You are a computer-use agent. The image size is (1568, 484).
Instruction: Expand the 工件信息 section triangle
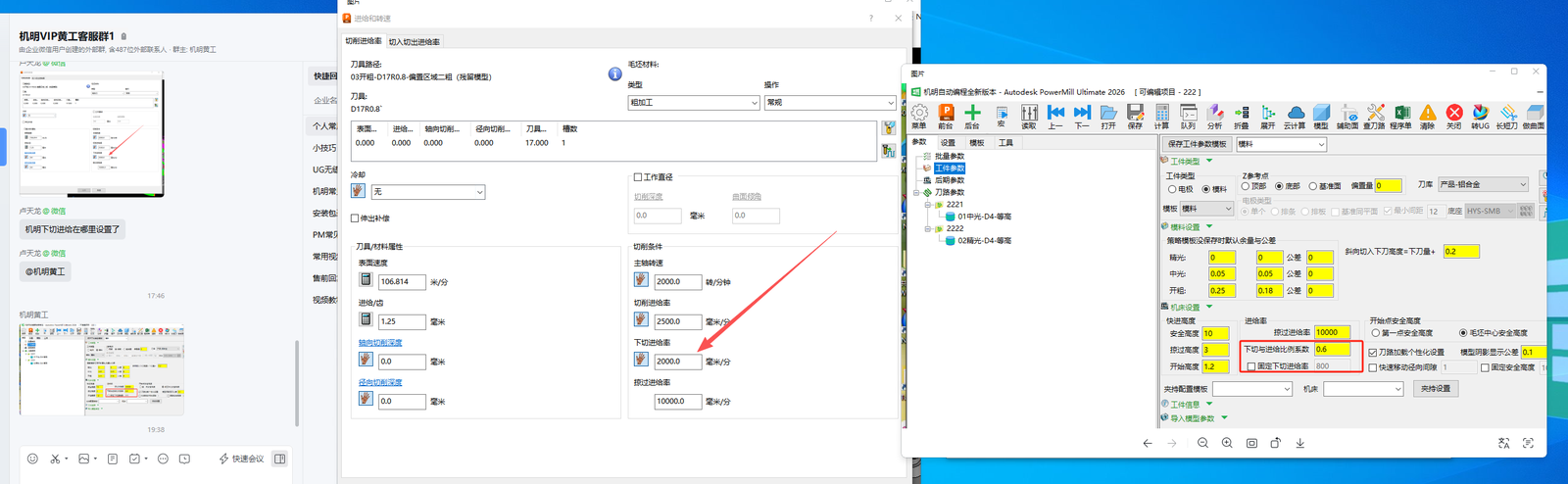pyautogui.click(x=1209, y=404)
